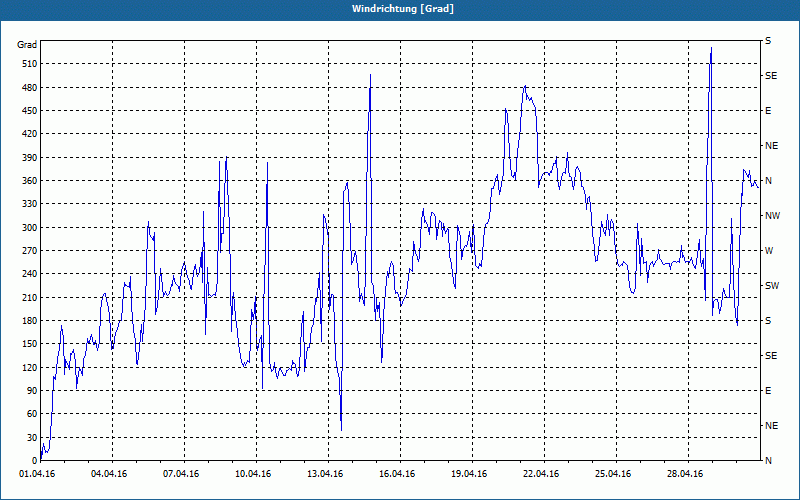Select the 90 degree axis label

click(32, 391)
